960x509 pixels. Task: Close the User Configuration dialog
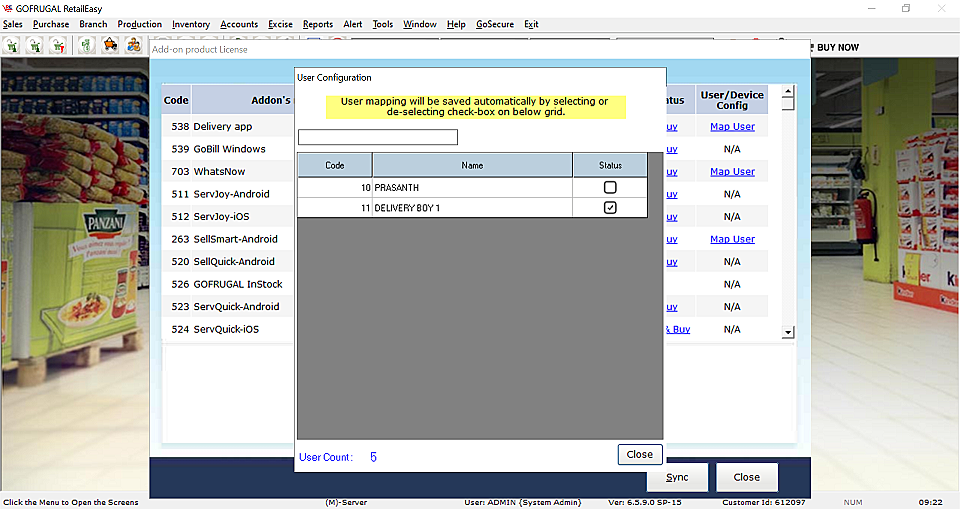pos(640,454)
